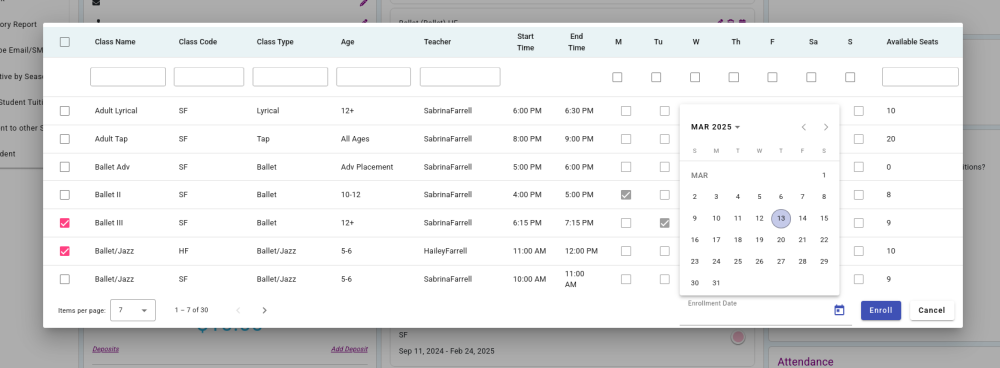The height and width of the screenshot is (368, 1000).
Task: Click the 1 – 7 of 30 pagination text
Action: click(191, 310)
